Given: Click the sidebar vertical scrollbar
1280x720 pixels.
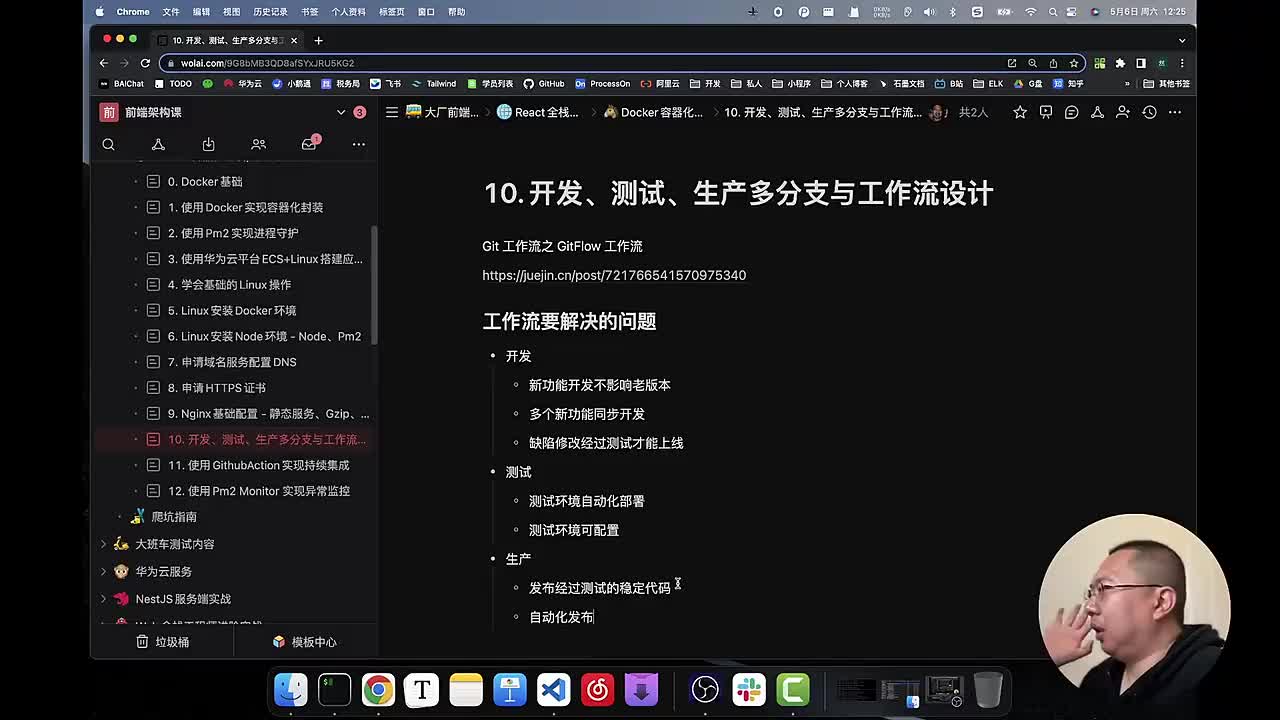Looking at the screenshot, I should tap(375, 285).
